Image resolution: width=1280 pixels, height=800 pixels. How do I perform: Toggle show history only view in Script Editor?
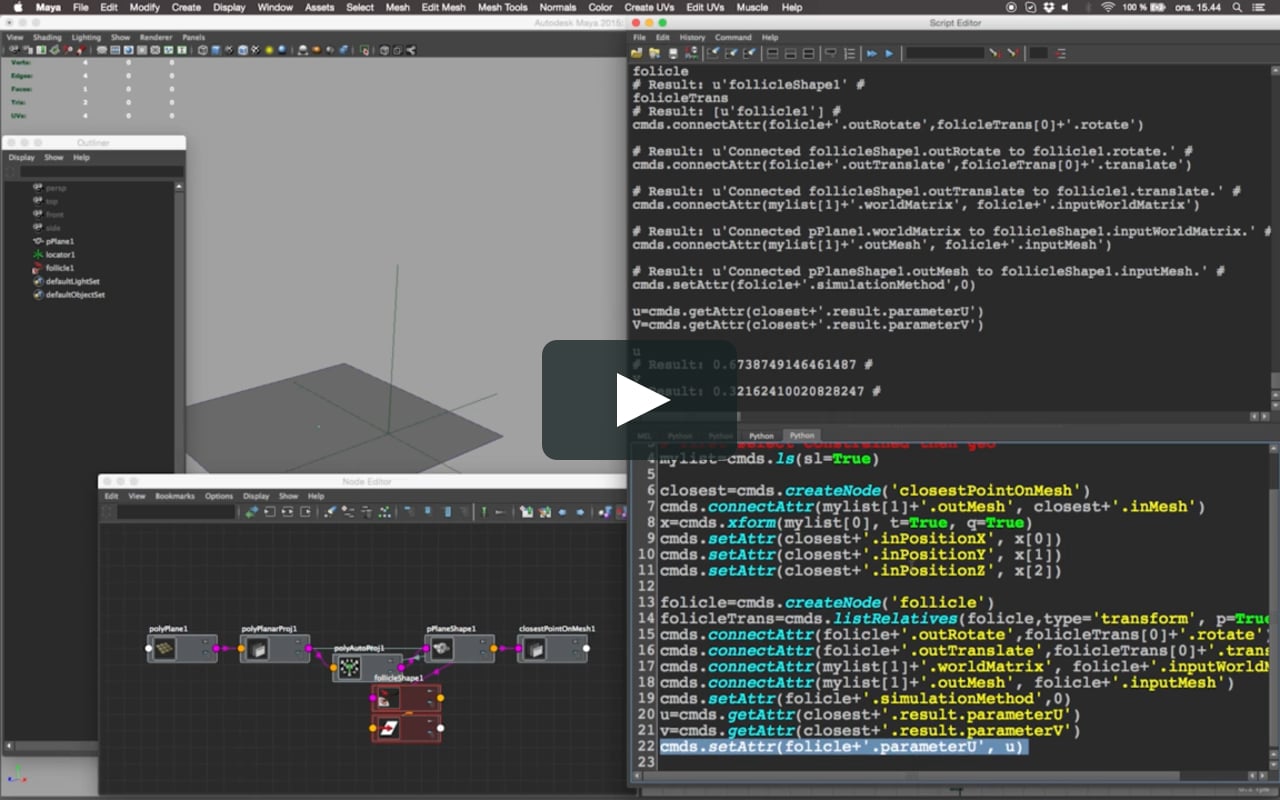[772, 53]
